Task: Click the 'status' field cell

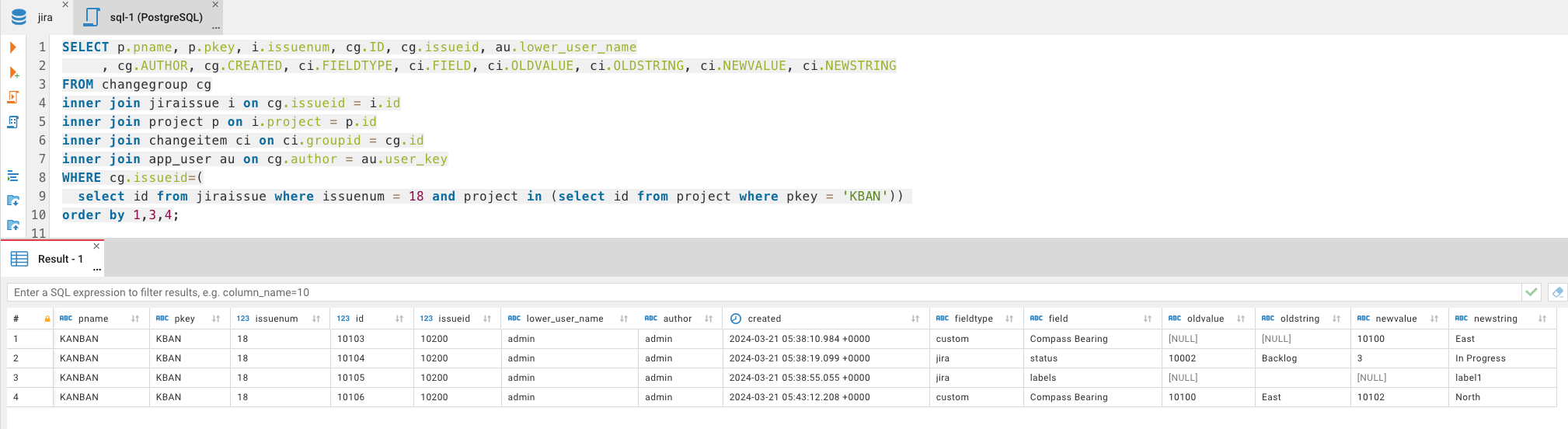Action: (1092, 358)
